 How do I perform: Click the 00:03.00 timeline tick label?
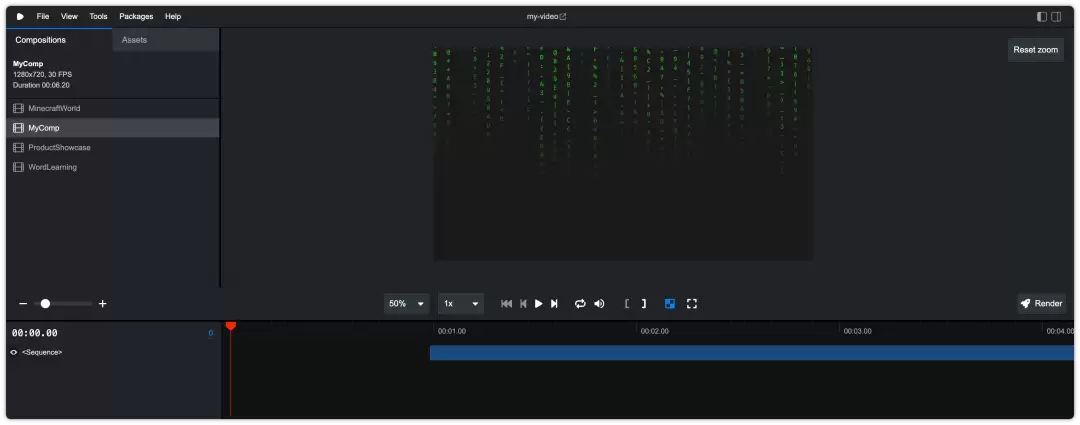858,331
